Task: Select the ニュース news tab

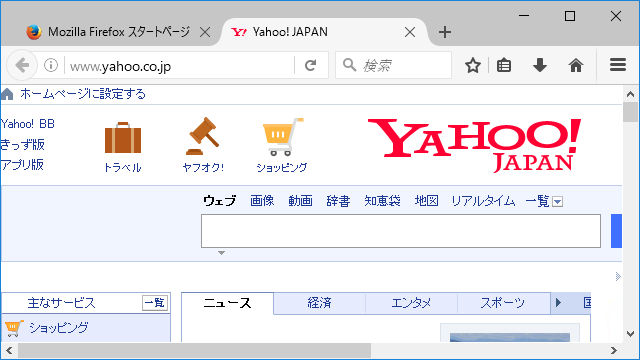Action: pos(227,303)
